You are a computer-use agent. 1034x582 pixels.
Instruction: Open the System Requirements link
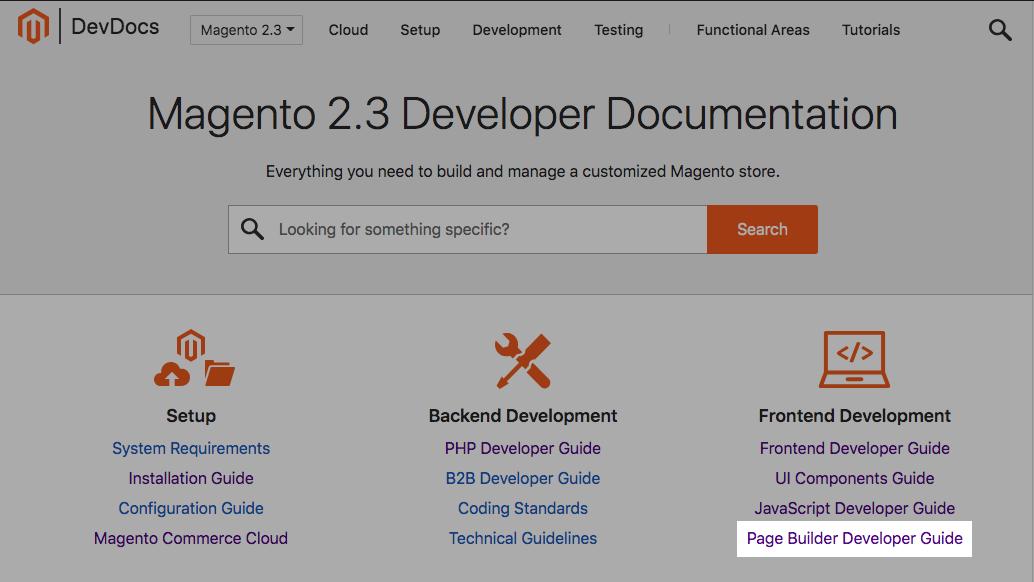point(191,448)
